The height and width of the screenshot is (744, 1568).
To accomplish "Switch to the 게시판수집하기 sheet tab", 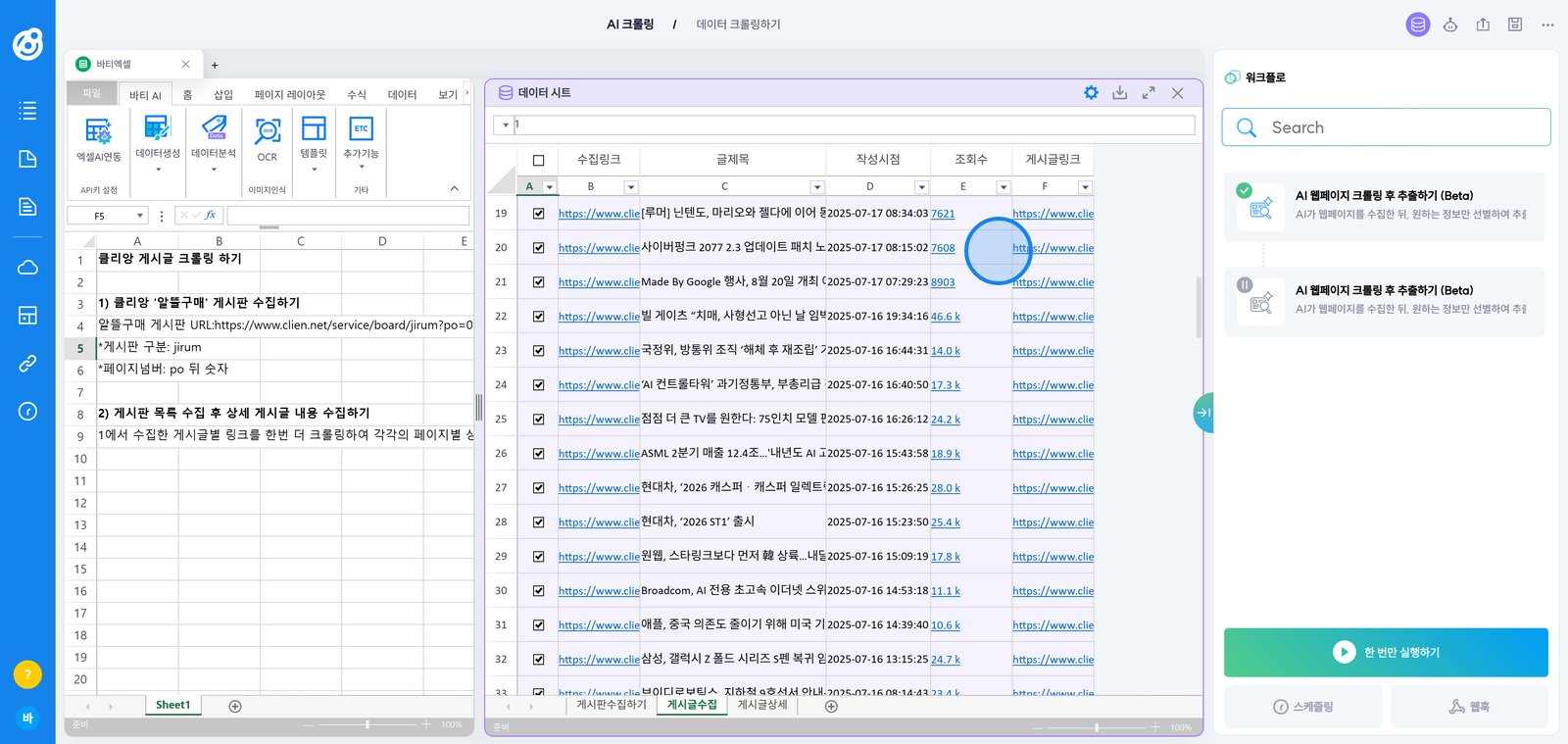I will [x=612, y=705].
